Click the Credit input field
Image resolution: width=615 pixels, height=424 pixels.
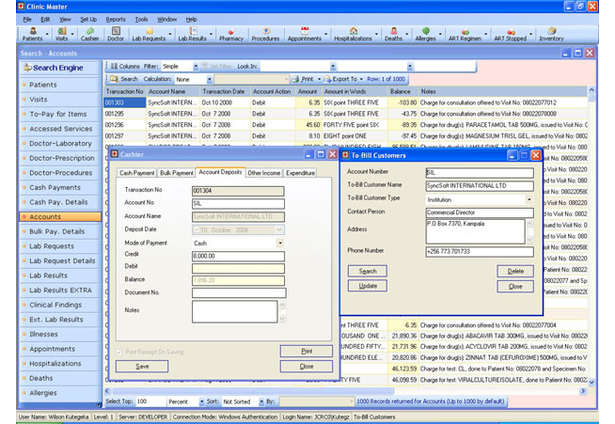(x=238, y=256)
